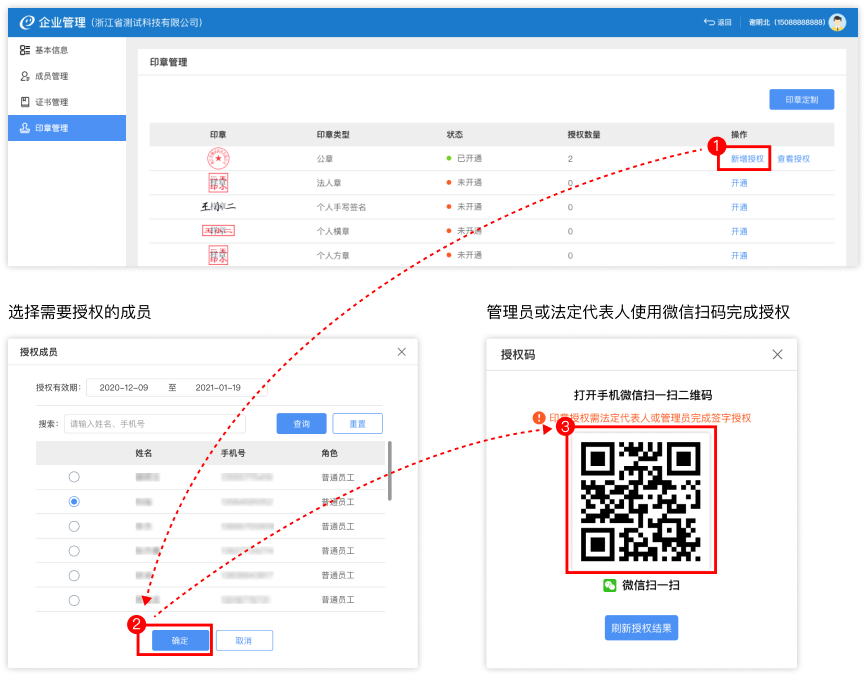866x676 pixels.
Task: Click the red round 公章 seal image
Action: point(218,159)
